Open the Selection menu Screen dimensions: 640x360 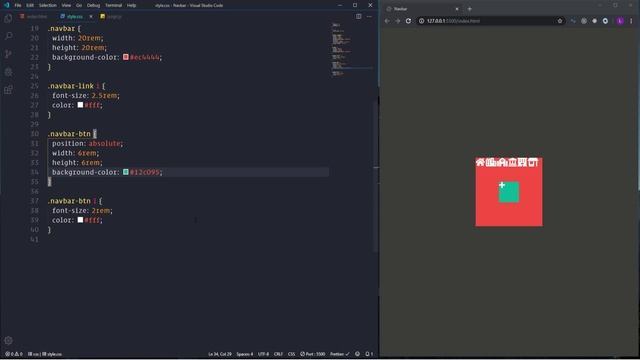tap(48, 5)
